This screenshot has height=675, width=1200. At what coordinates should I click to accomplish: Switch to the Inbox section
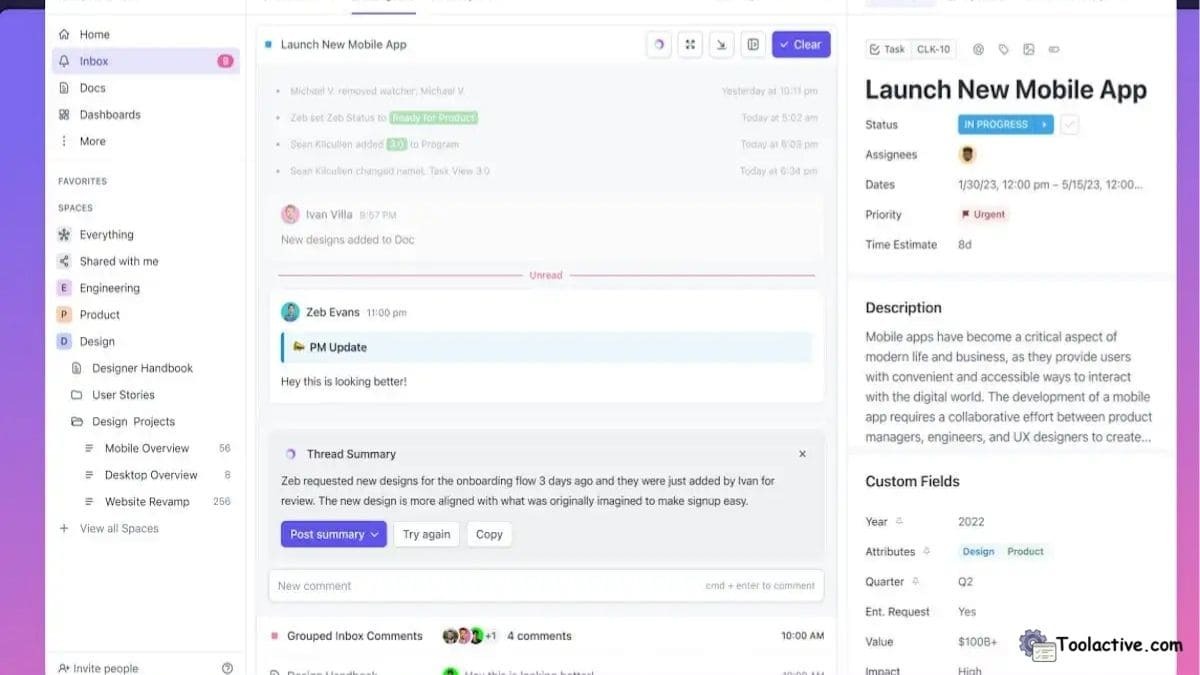93,60
